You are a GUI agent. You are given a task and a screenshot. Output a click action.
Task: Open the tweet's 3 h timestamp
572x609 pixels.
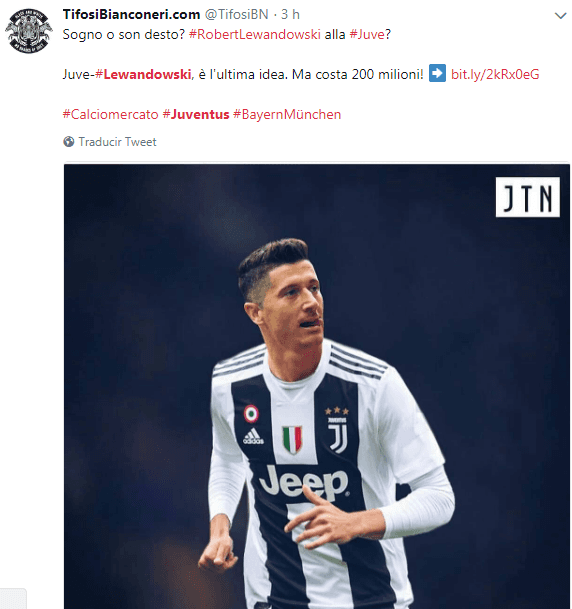[x=290, y=14]
